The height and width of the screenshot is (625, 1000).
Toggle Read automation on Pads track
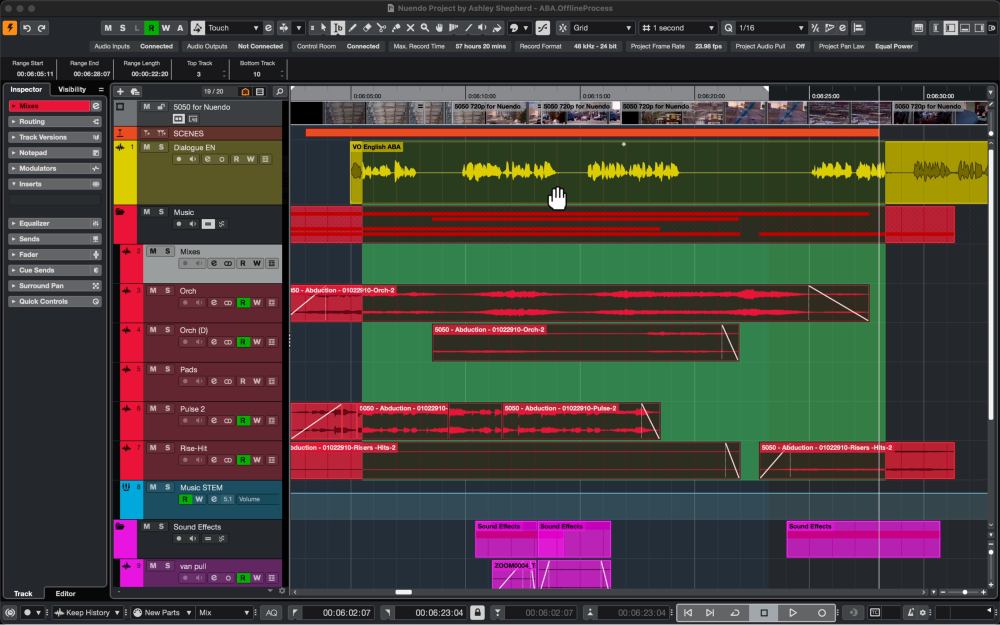pos(243,382)
